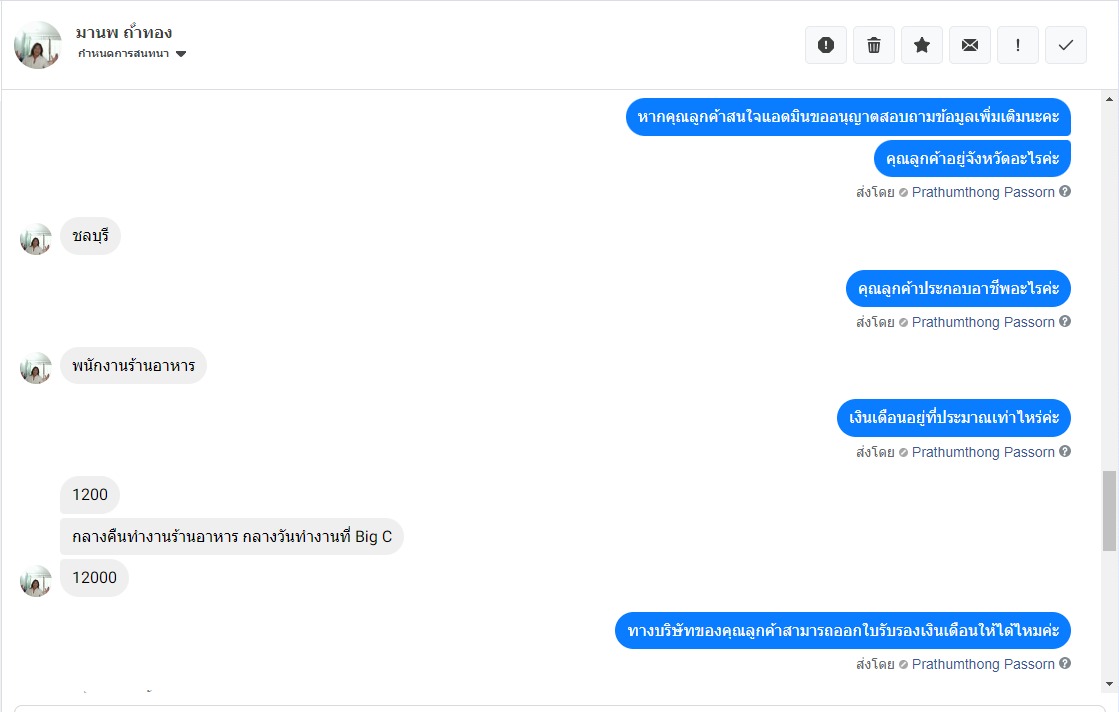The height and width of the screenshot is (712, 1119).
Task: Mark the conversation done with the checkmark icon
Action: [1066, 45]
